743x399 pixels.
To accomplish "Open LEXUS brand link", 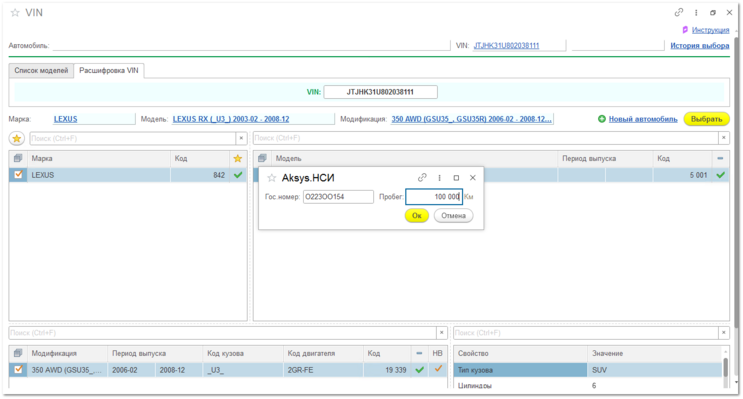I will [65, 119].
